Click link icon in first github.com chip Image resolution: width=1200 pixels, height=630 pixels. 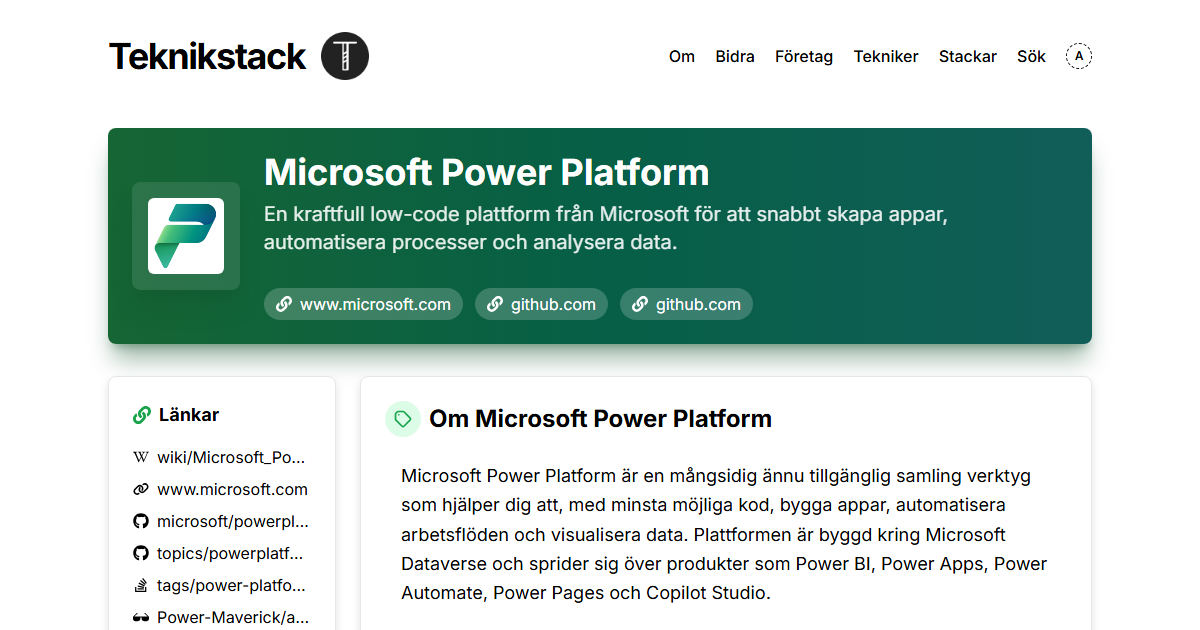click(x=495, y=304)
